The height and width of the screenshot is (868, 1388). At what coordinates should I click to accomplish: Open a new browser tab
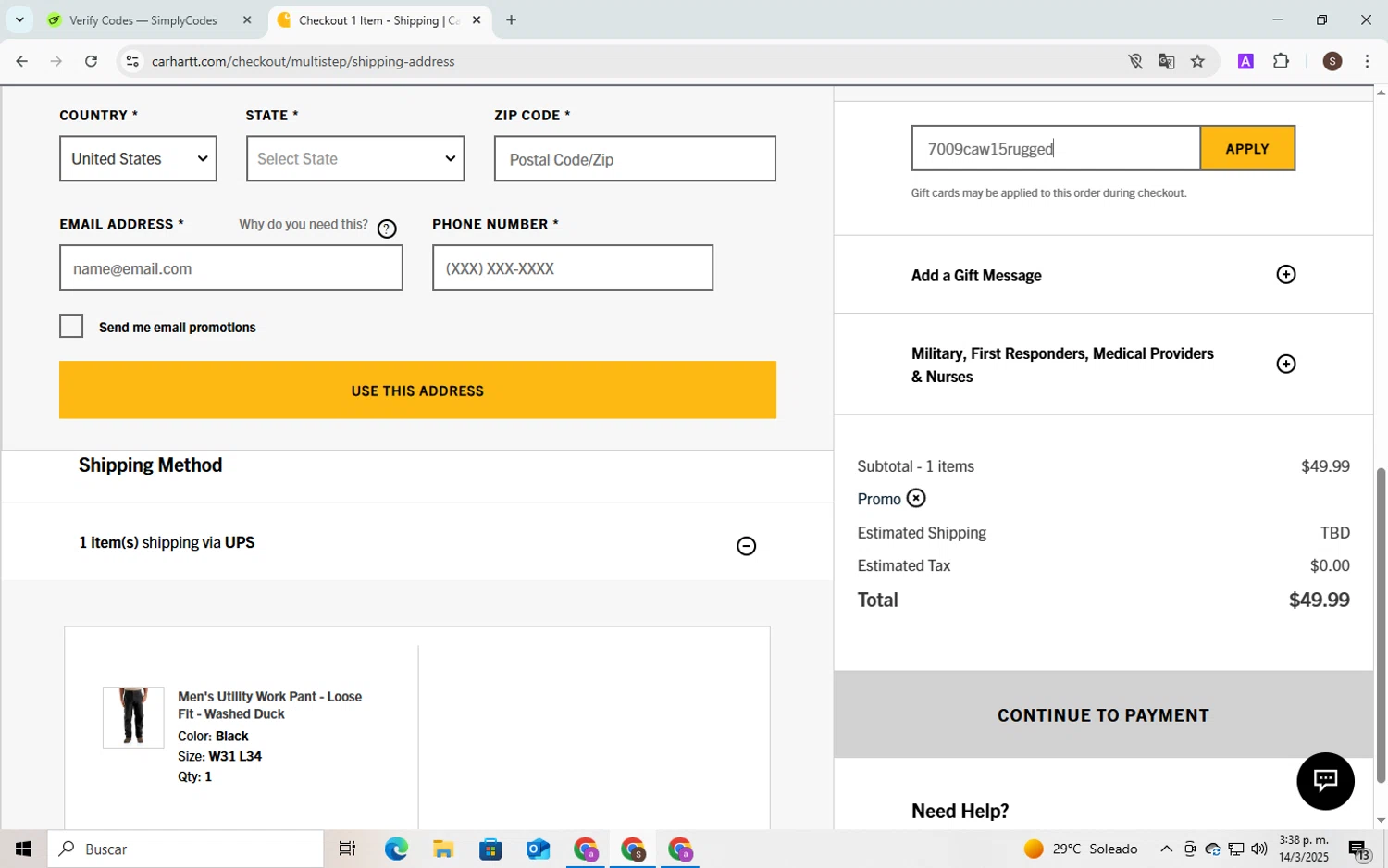511,20
